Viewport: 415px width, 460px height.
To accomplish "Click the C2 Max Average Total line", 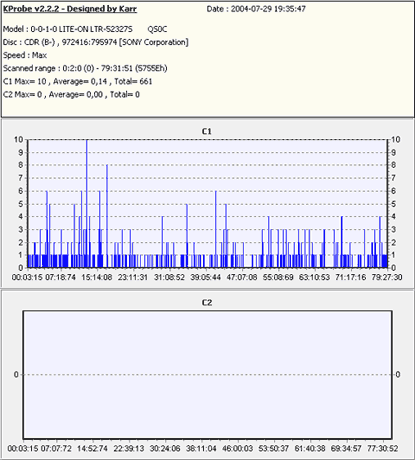I will 71,95.
